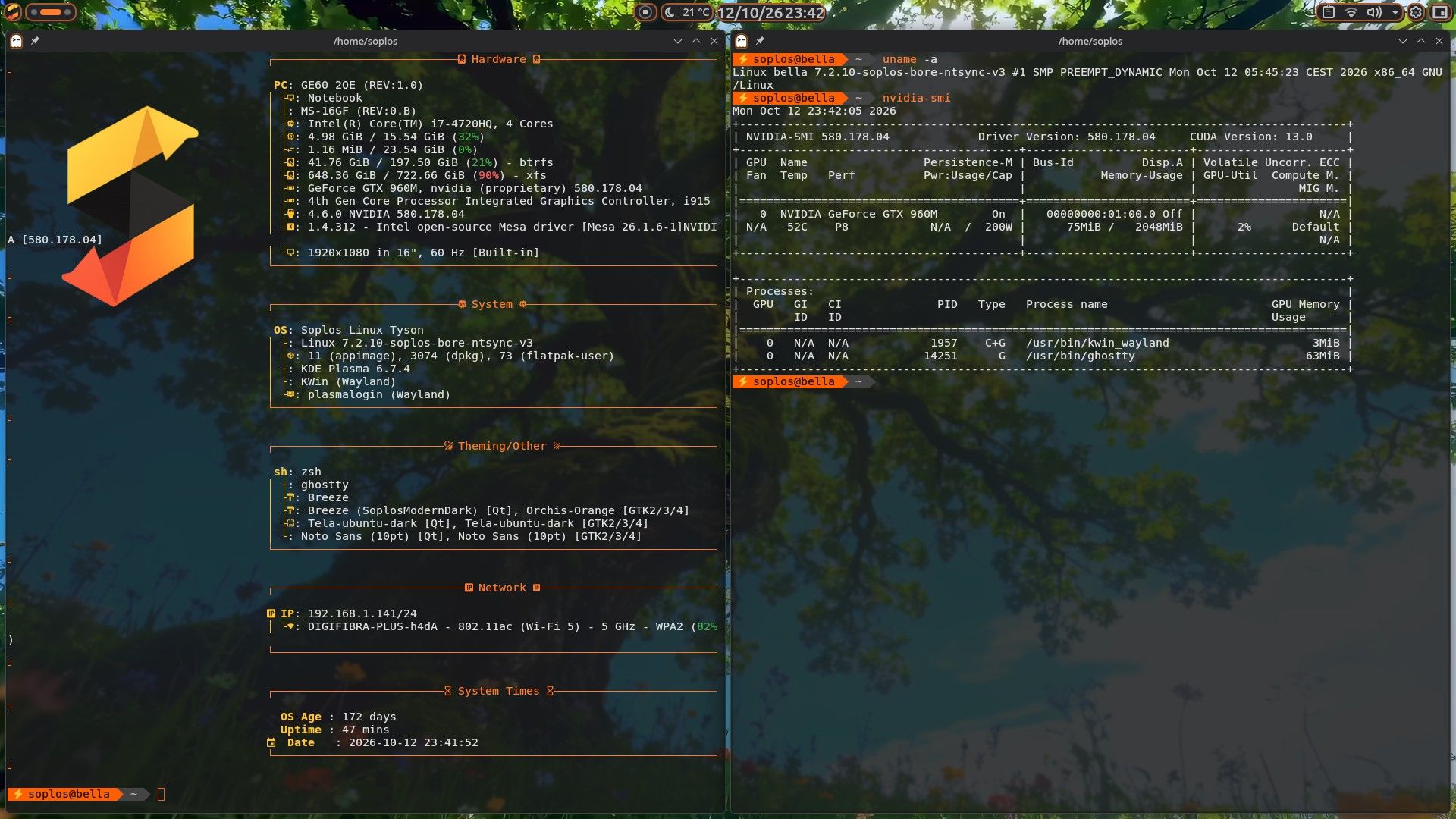Screen dimensions: 1456x819
Task: Click the right terminal title /home/soplos
Action: click(1090, 41)
